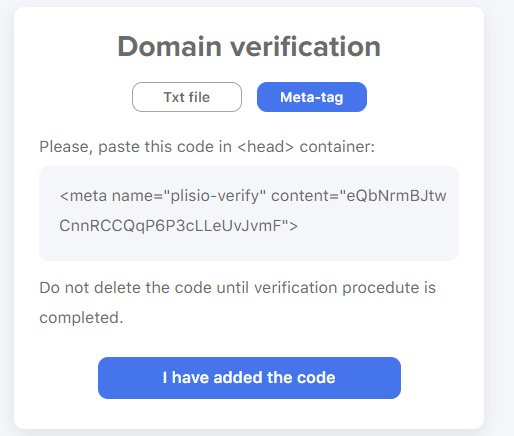The image size is (514, 436).
Task: Click inside the meta tag code box
Action: coord(249,213)
